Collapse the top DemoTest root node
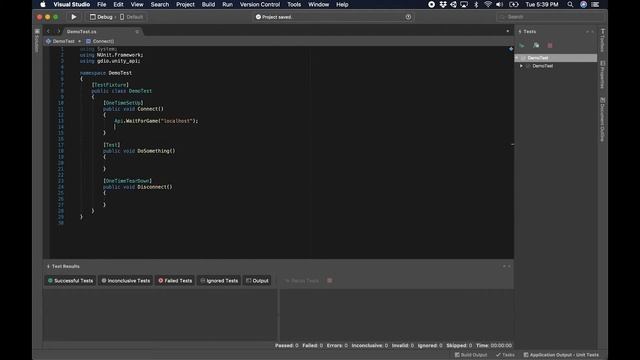640x360 pixels. click(517, 58)
